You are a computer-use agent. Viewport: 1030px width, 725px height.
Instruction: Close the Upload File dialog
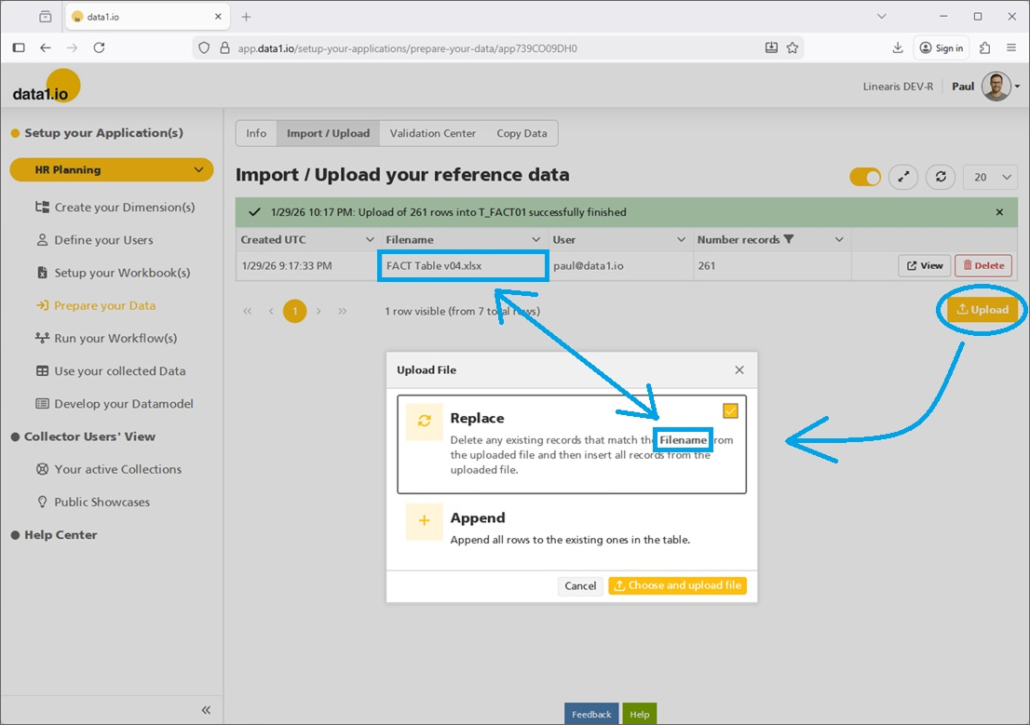(x=739, y=370)
